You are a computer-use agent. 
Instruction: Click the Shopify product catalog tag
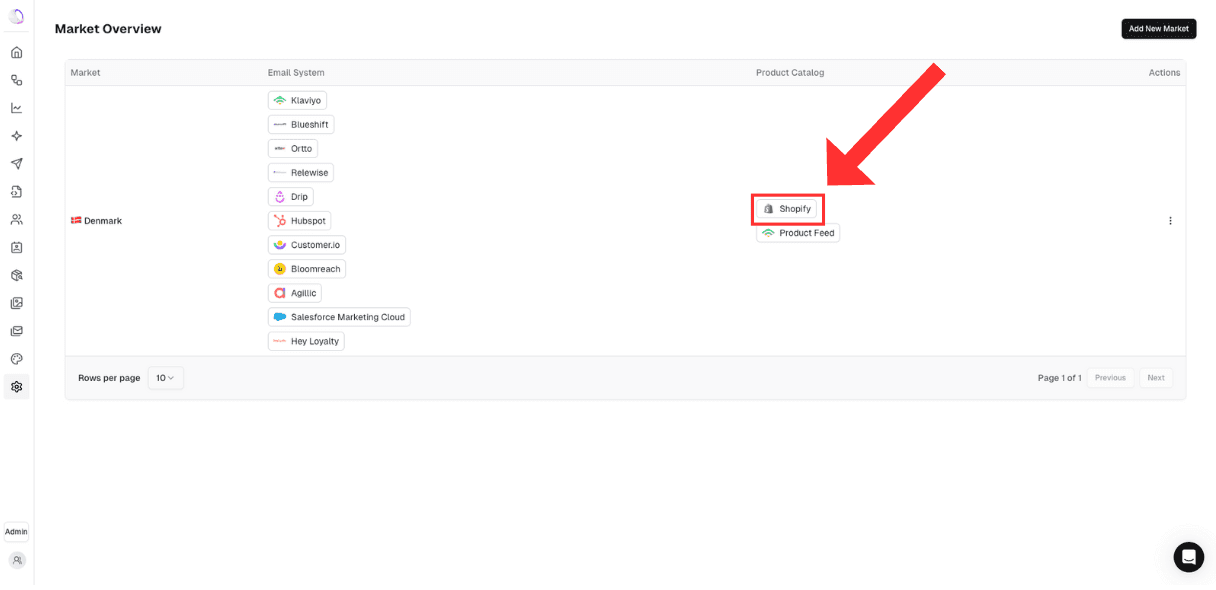pos(787,209)
